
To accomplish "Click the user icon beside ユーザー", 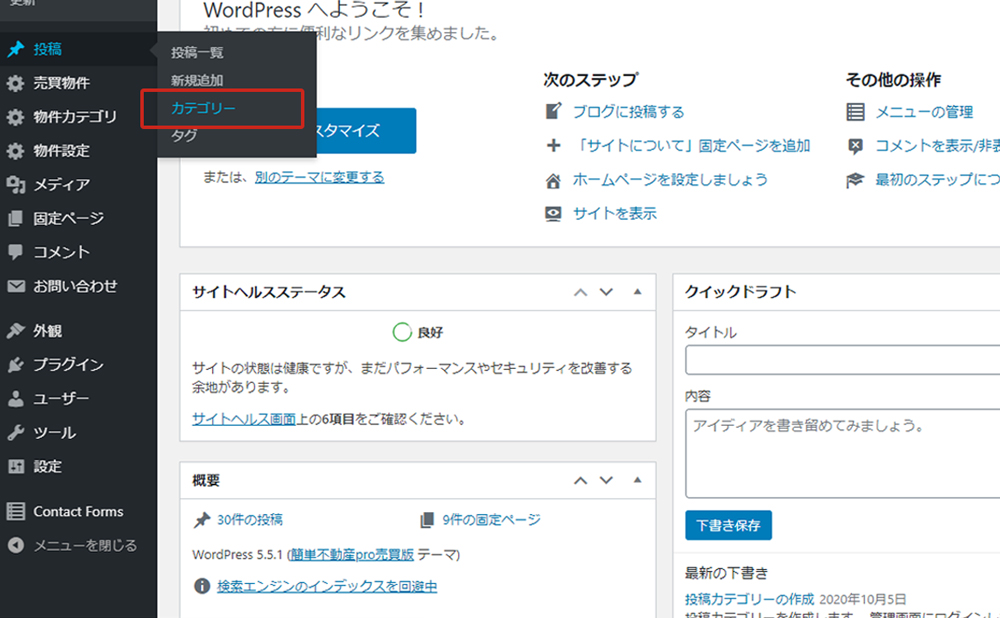I will point(15,399).
